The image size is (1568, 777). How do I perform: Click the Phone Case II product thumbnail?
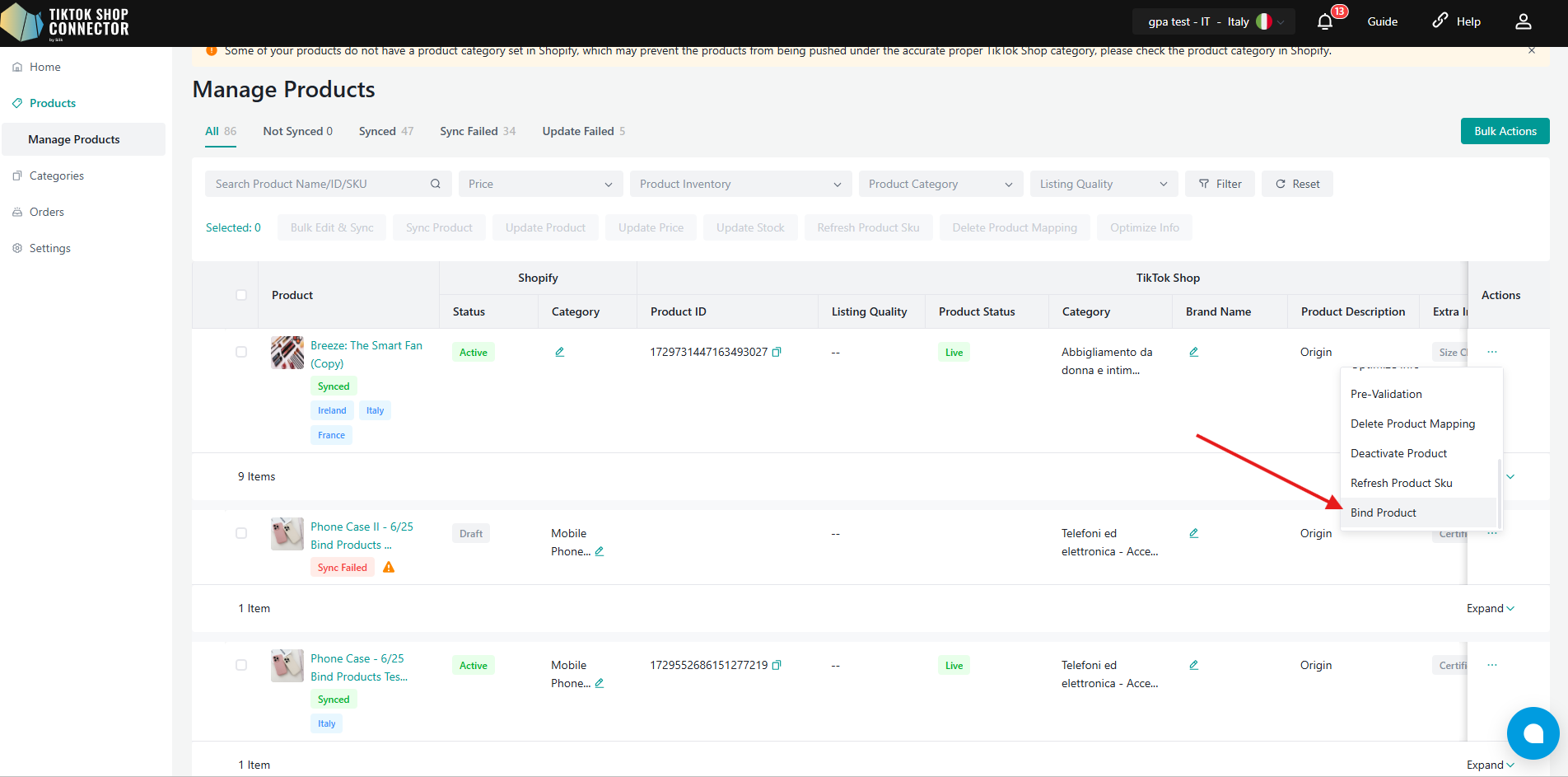click(x=287, y=534)
